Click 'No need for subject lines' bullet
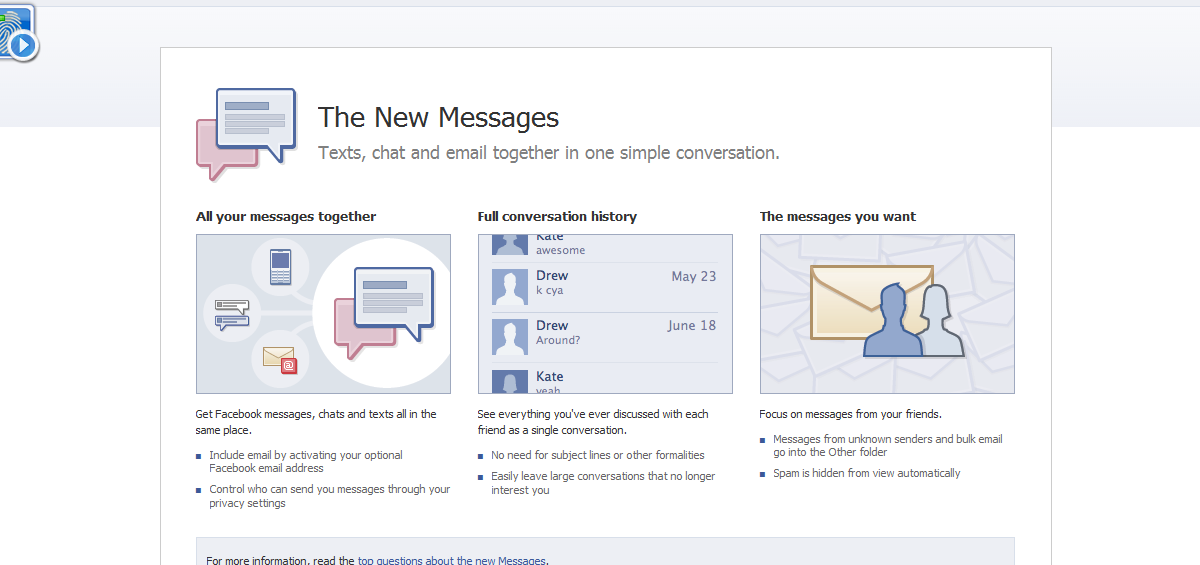The height and width of the screenshot is (565, 1200). pos(598,455)
